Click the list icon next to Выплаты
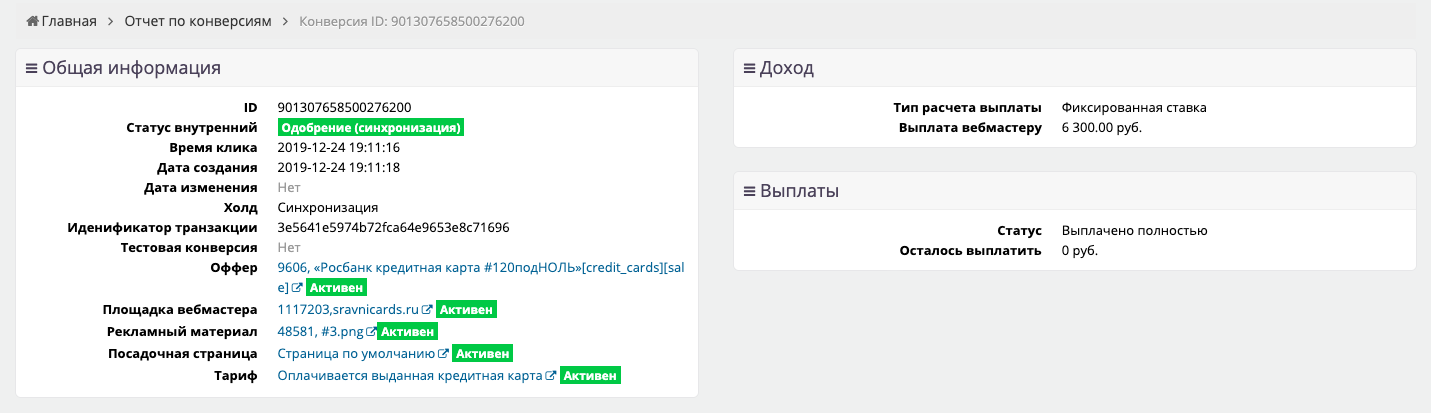 (749, 191)
